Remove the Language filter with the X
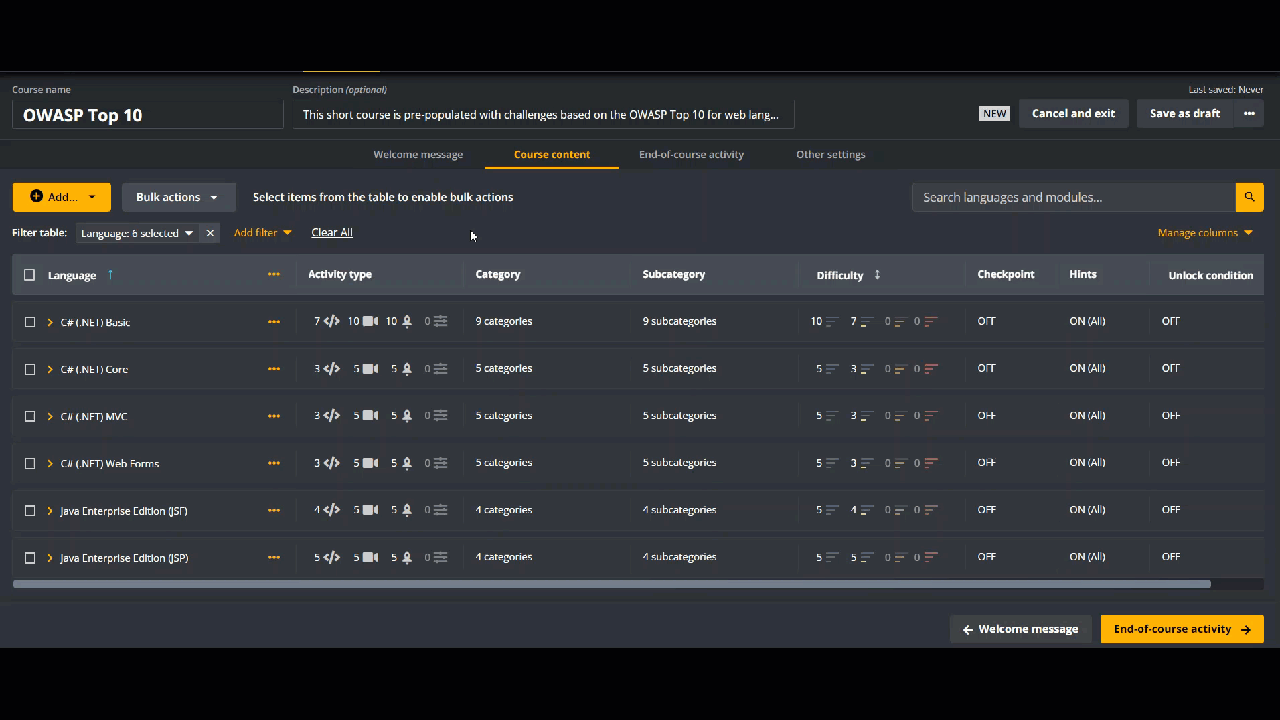 [210, 233]
